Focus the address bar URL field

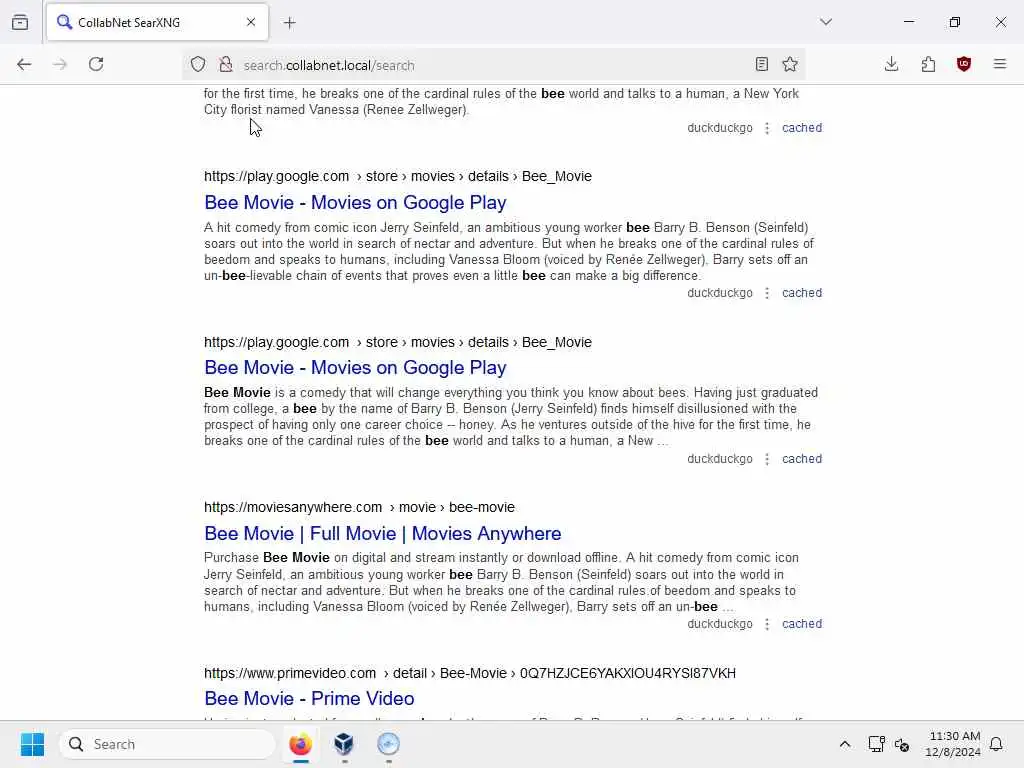click(x=493, y=65)
